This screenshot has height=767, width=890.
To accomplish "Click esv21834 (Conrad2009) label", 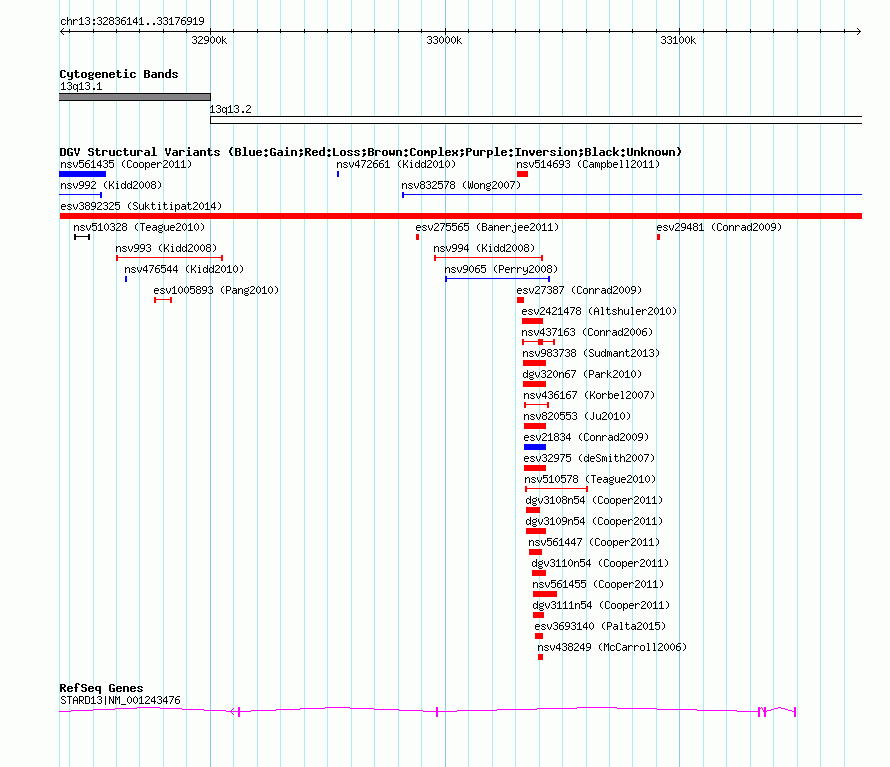I will pos(586,437).
